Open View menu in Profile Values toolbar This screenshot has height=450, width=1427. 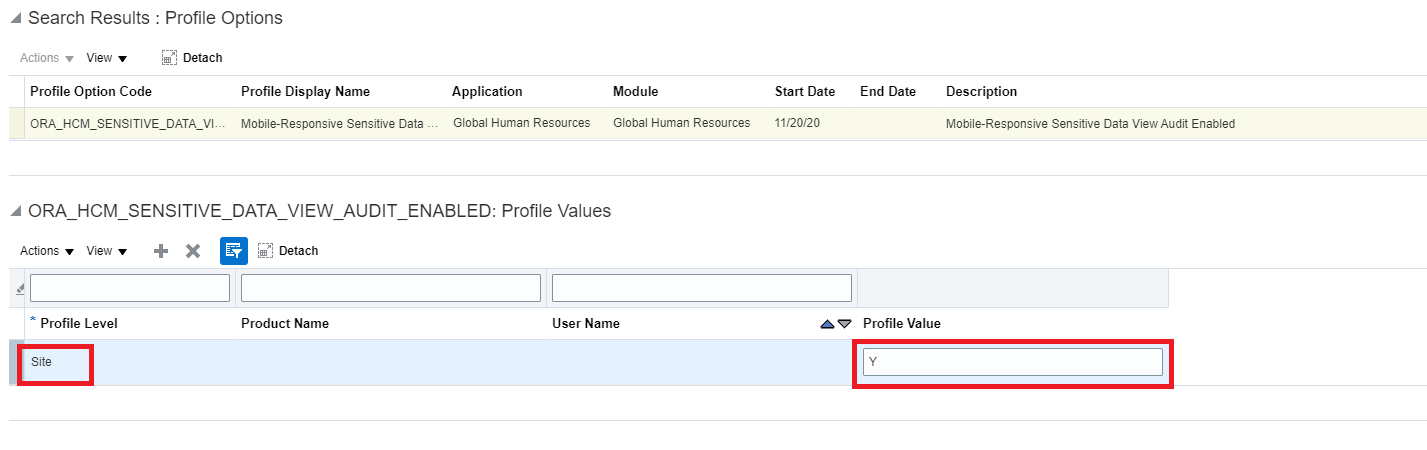click(x=106, y=251)
